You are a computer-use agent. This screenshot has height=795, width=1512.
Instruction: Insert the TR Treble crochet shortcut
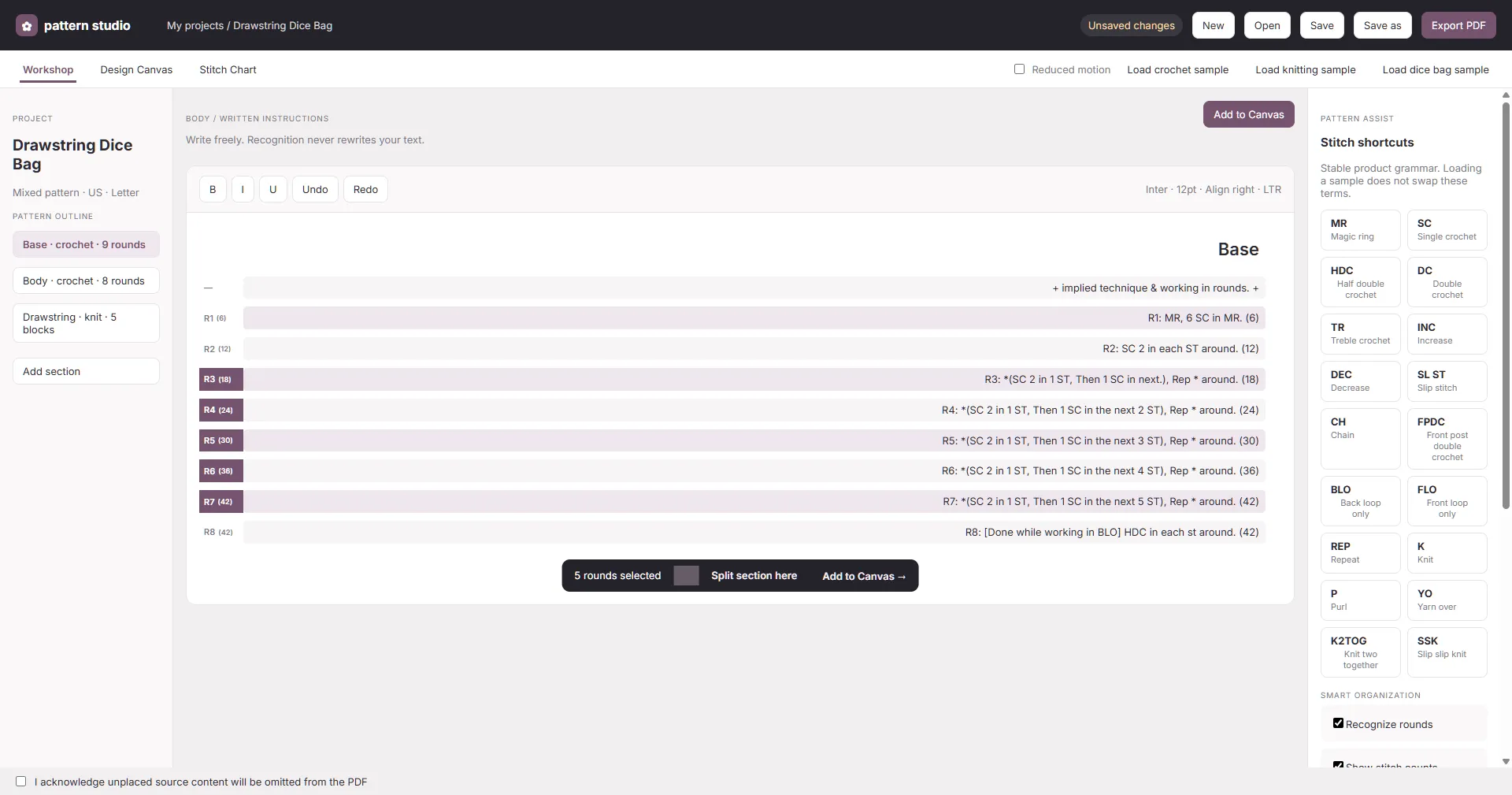pos(1360,333)
